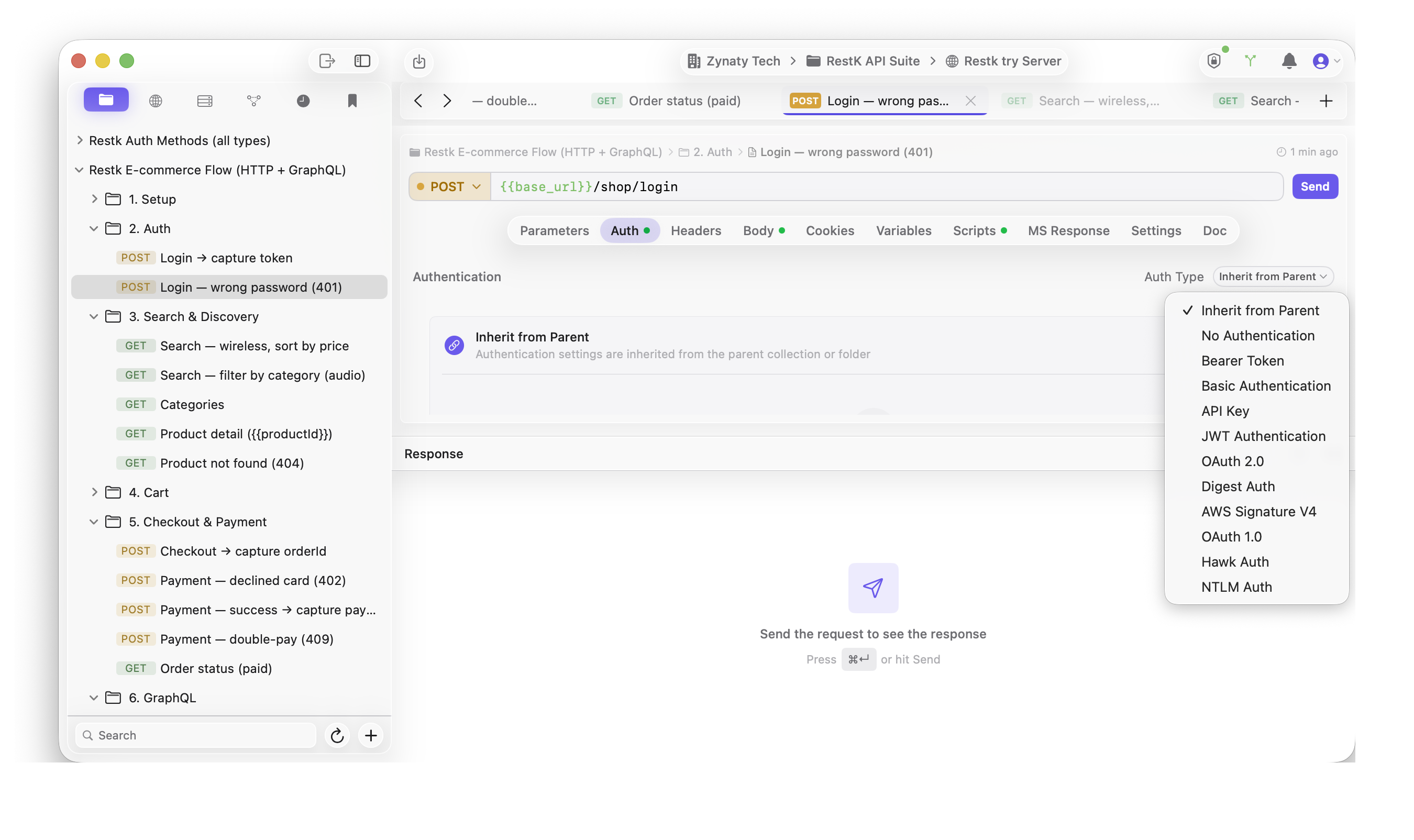Open the Settings tab
The height and width of the screenshot is (840, 1414).
(1155, 230)
